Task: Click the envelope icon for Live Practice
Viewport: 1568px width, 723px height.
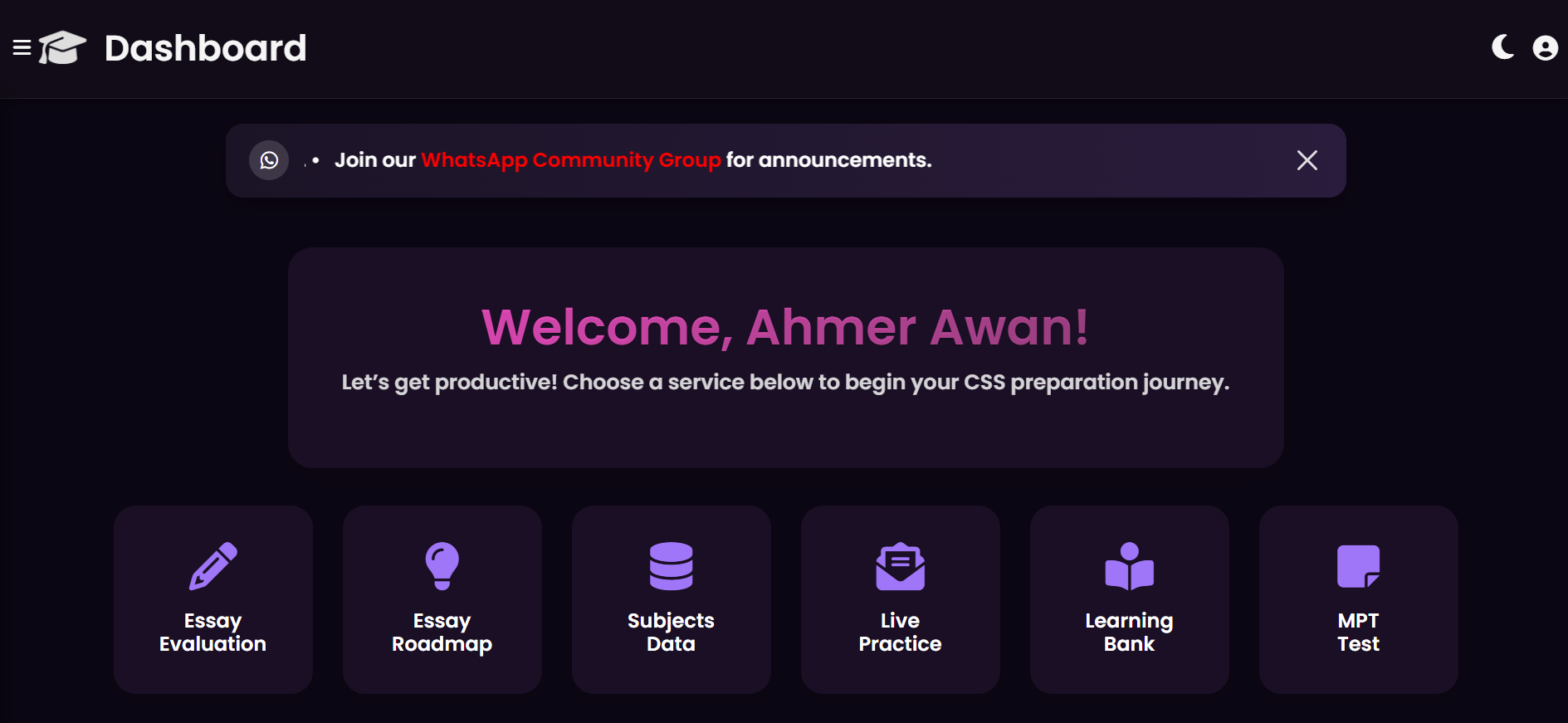Action: pos(901,566)
